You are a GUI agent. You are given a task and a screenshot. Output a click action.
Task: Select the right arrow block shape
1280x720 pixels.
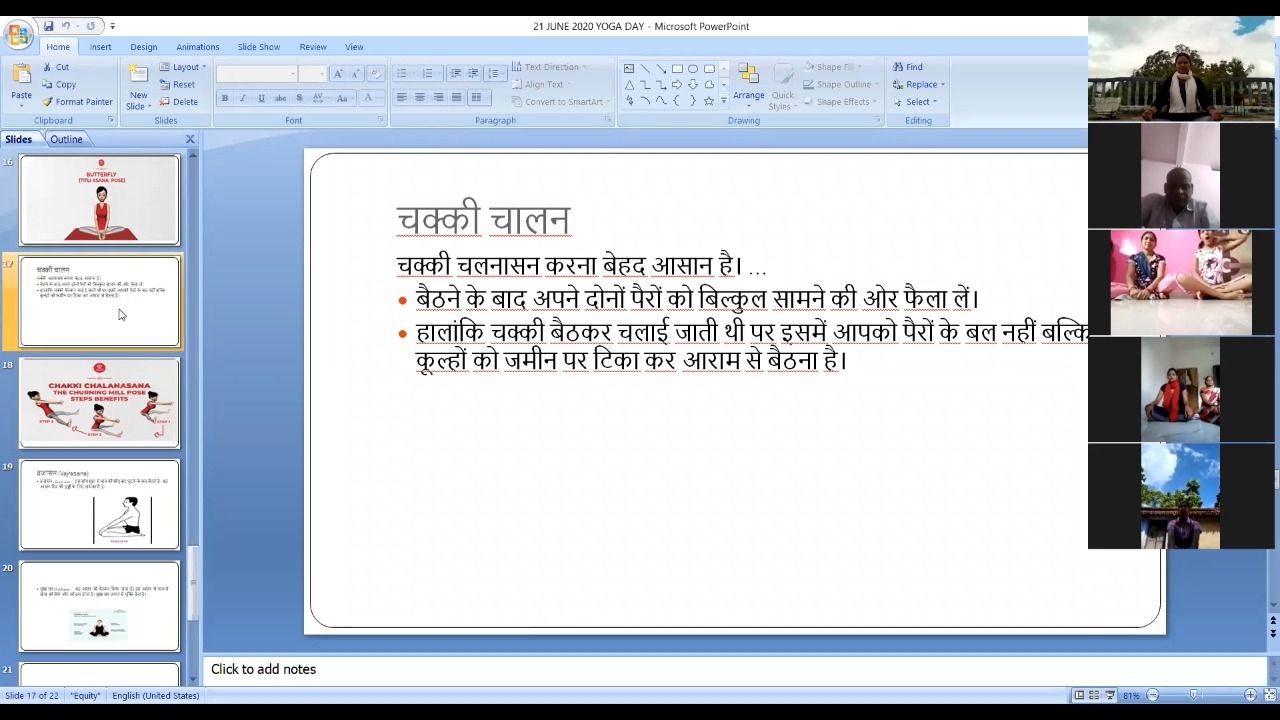pyautogui.click(x=677, y=85)
